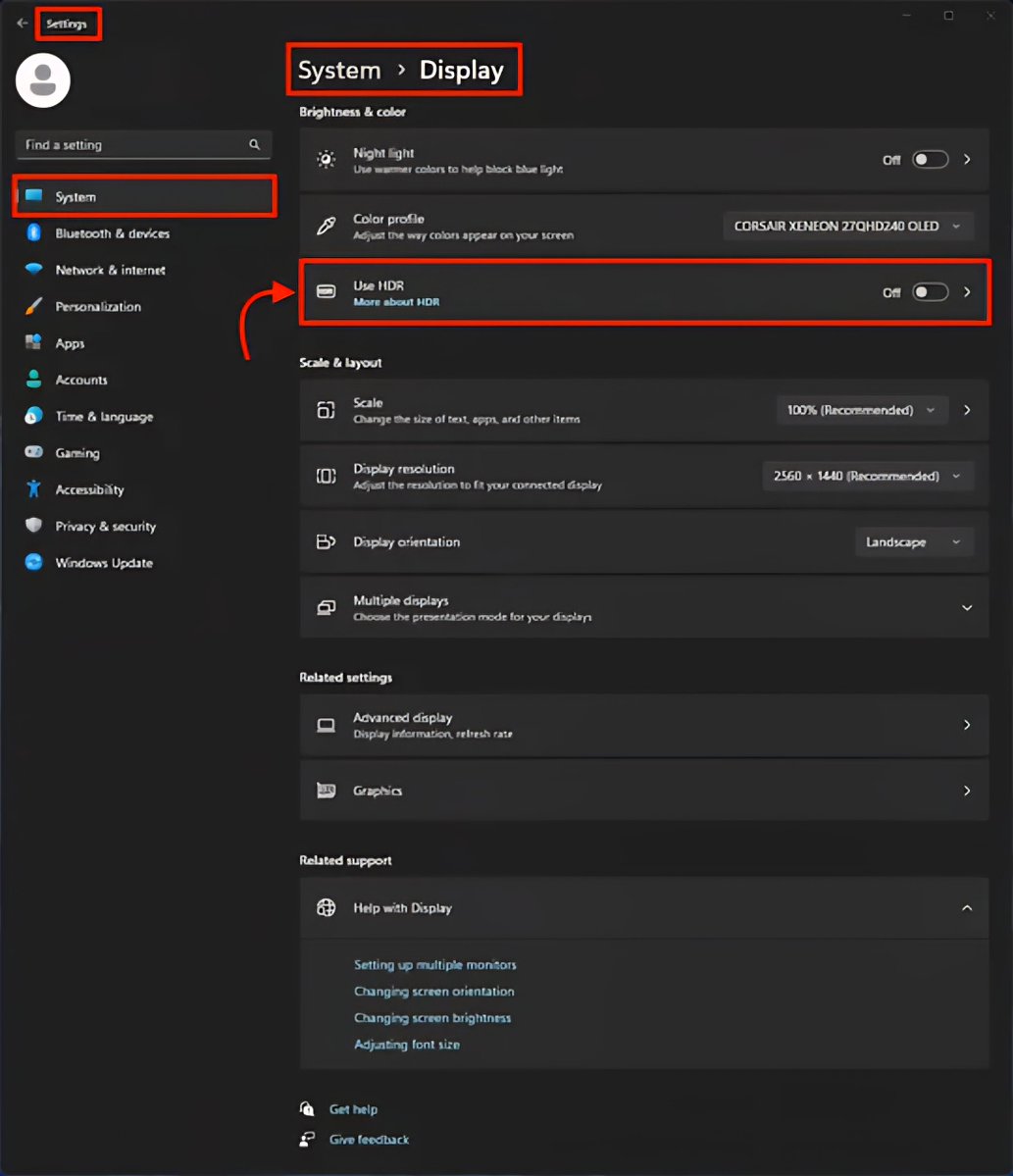Click the Windows Update sync icon

[x=33, y=562]
